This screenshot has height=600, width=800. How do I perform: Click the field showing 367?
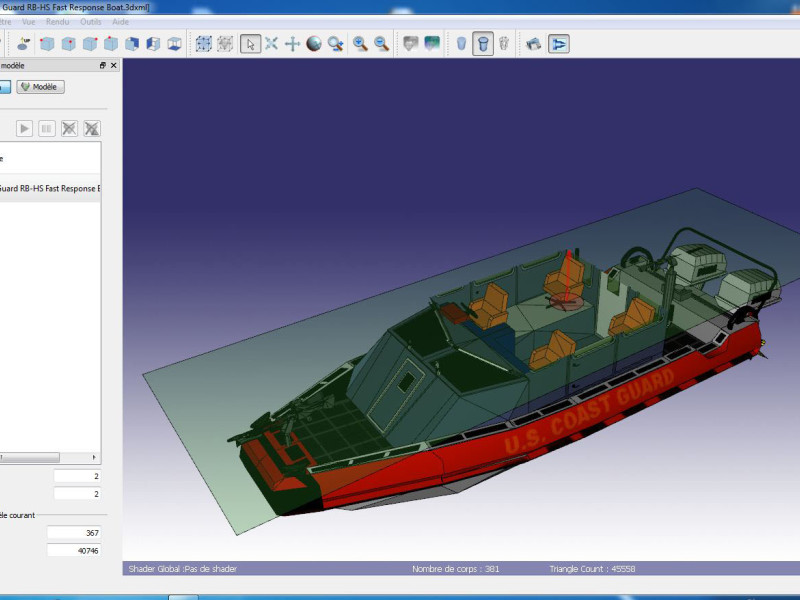(74, 533)
